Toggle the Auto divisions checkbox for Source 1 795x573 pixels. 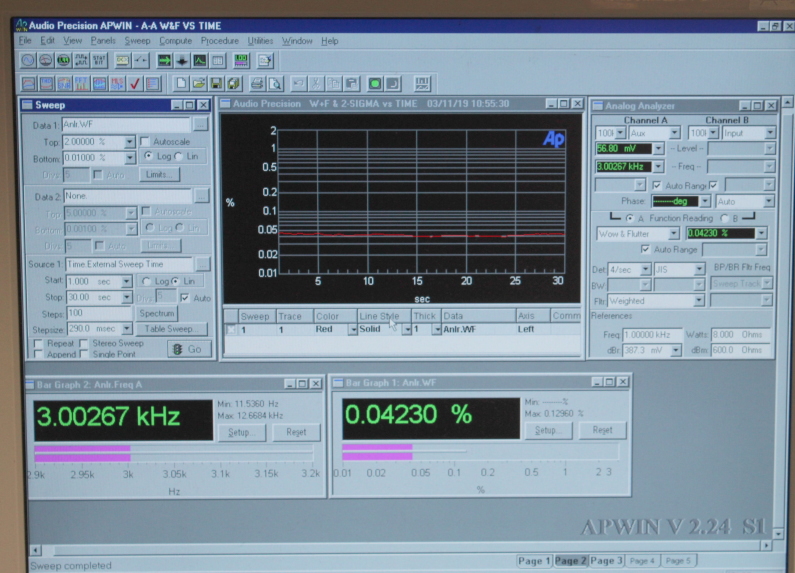[x=185, y=298]
